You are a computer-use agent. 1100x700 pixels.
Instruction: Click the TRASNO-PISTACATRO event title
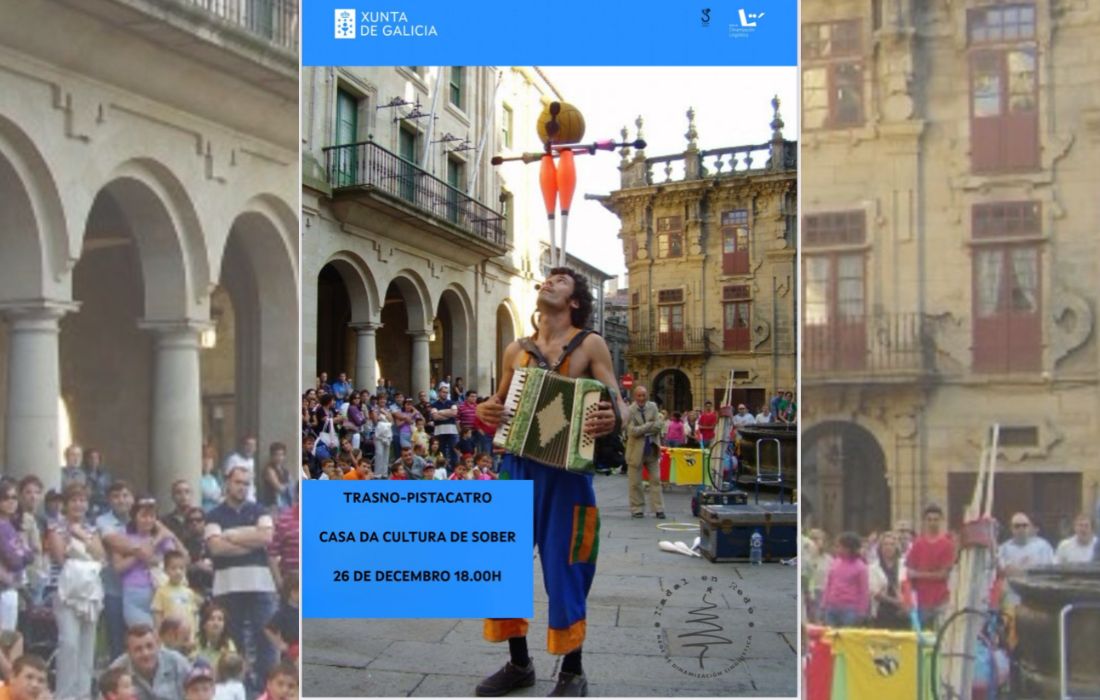tap(417, 497)
